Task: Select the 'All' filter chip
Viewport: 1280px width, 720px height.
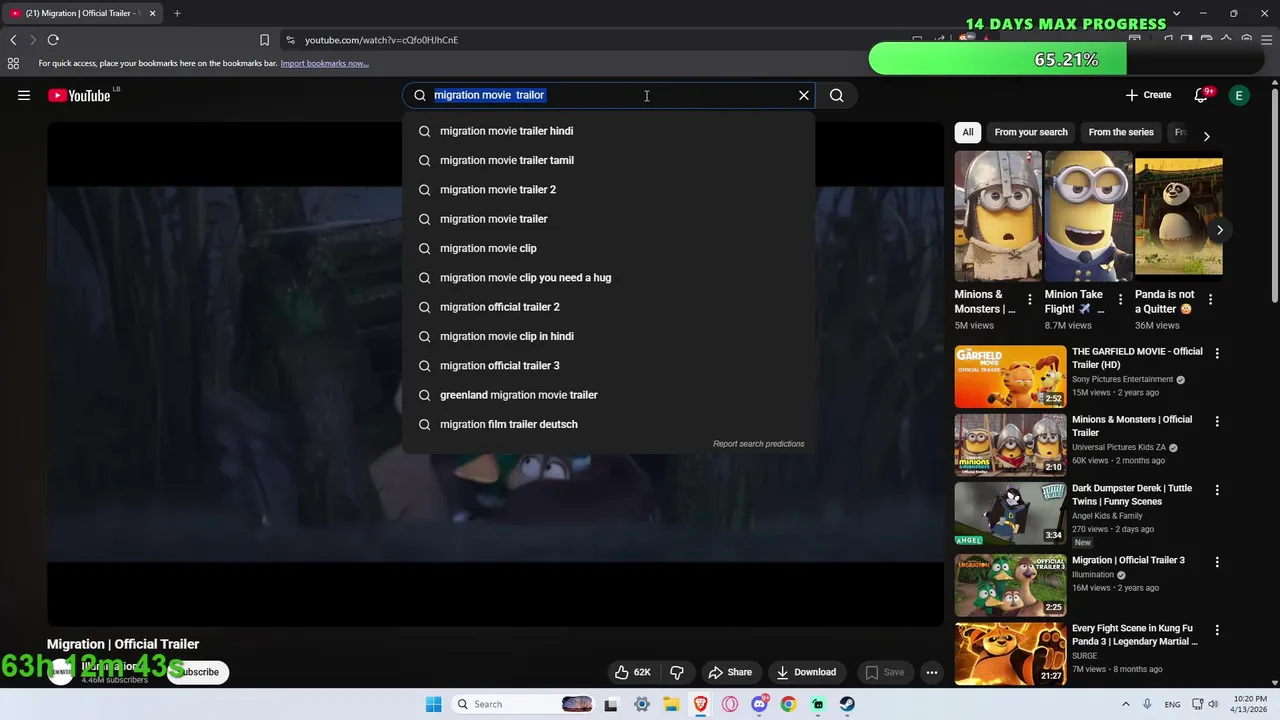Action: (967, 132)
